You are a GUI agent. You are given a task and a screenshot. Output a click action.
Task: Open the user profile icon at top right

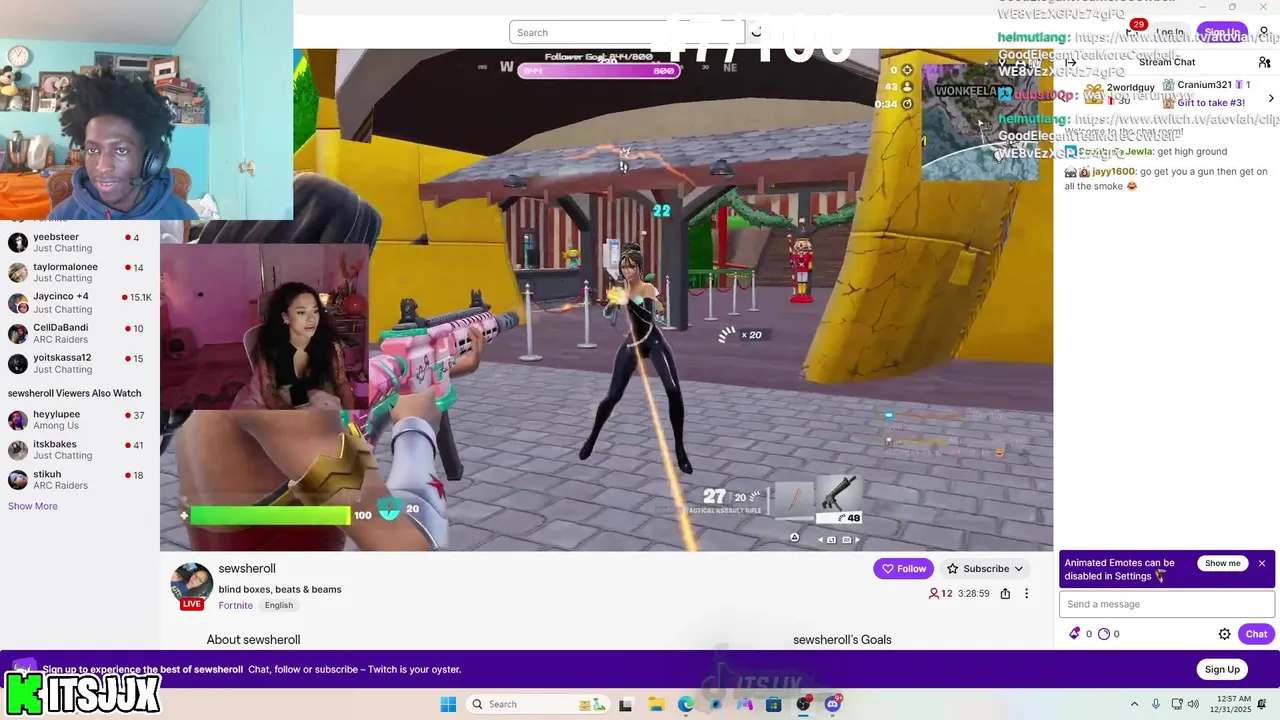(1264, 32)
